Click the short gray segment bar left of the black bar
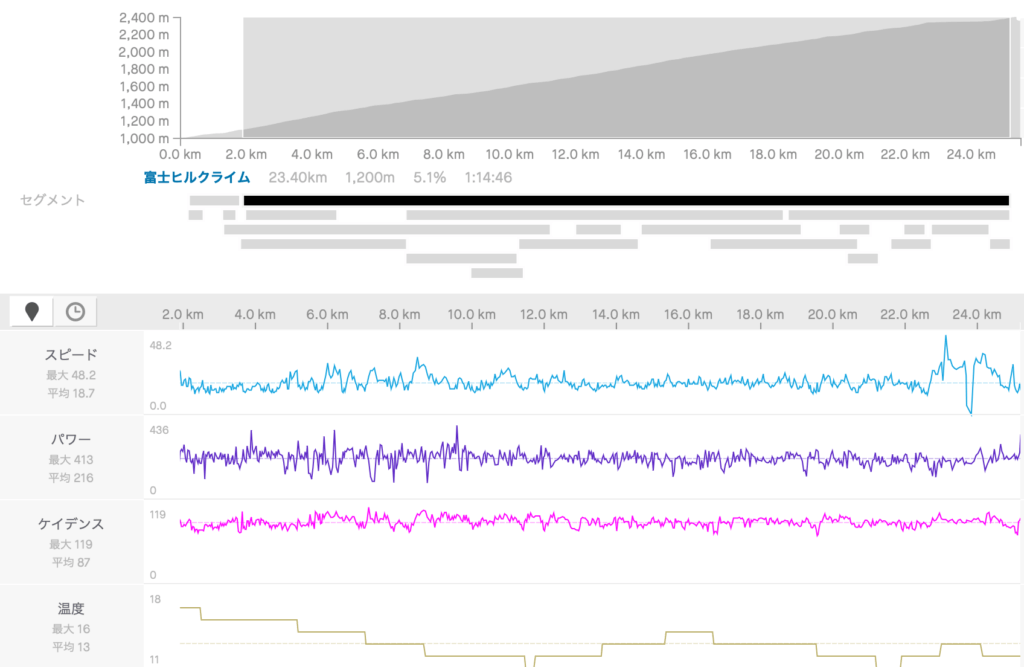1024x667 pixels. coord(214,200)
